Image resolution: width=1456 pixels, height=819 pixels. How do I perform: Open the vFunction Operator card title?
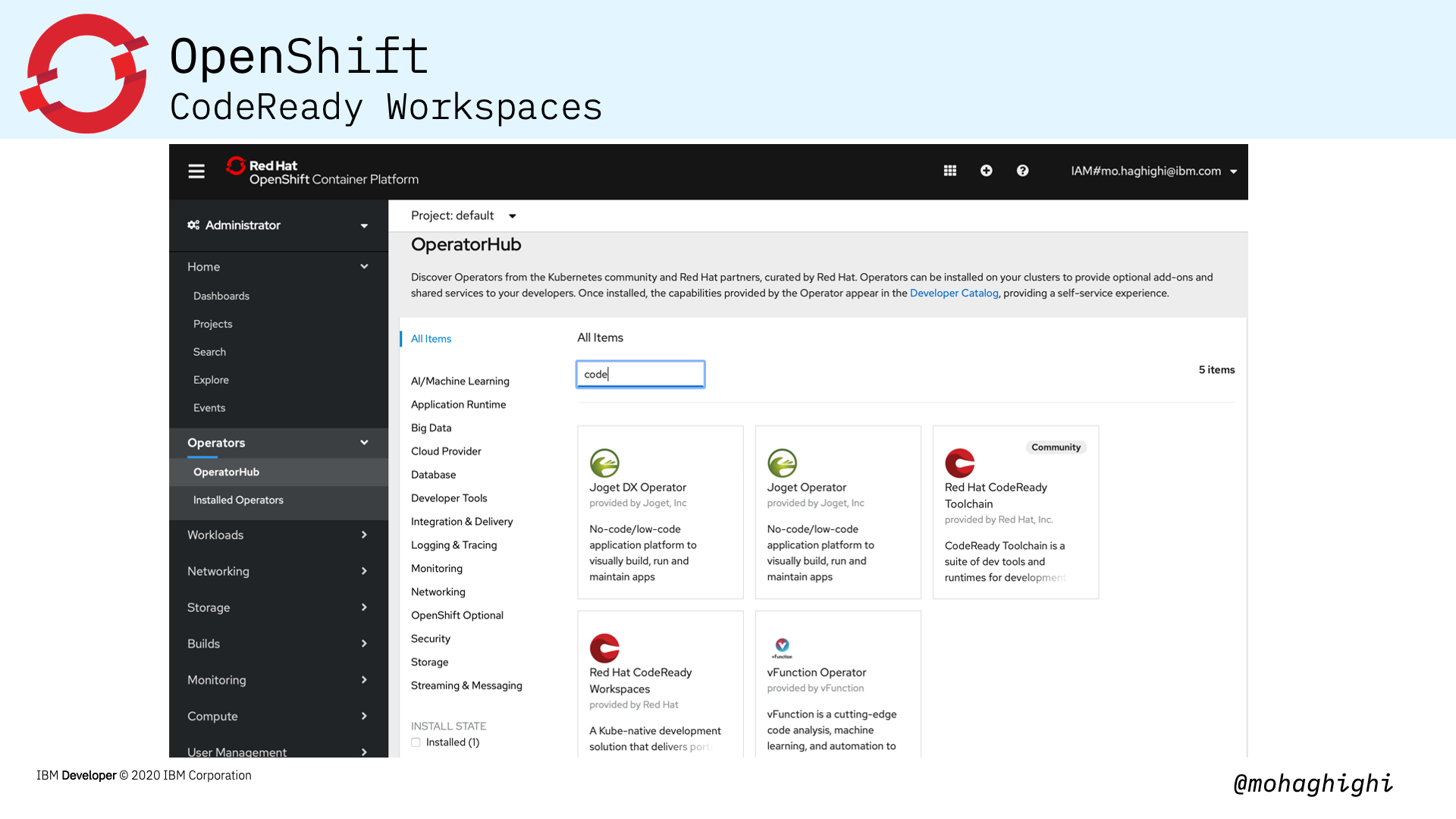[817, 673]
